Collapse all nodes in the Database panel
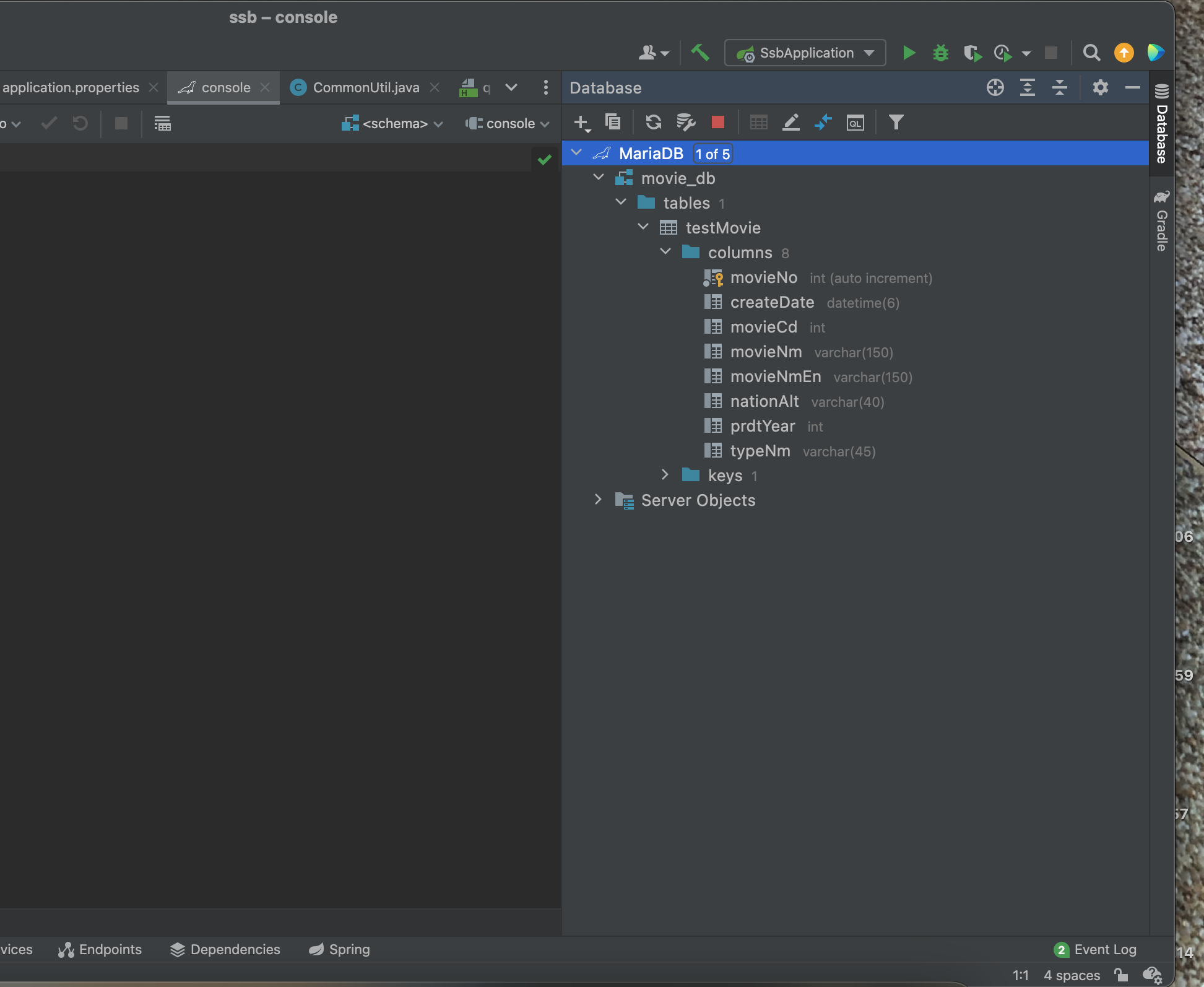The image size is (1204, 987). pos(1059,87)
